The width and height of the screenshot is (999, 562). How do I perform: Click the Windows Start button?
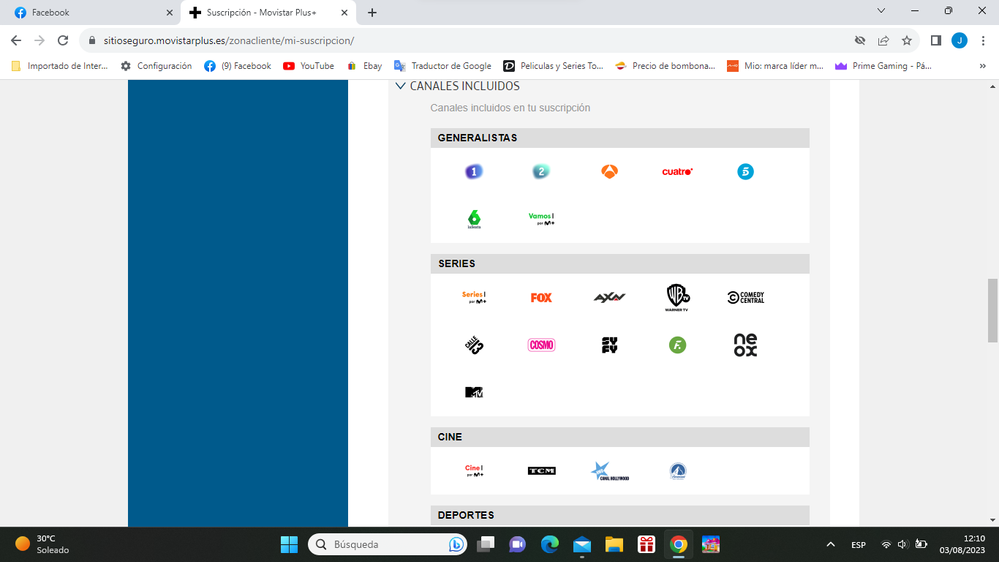tap(289, 544)
